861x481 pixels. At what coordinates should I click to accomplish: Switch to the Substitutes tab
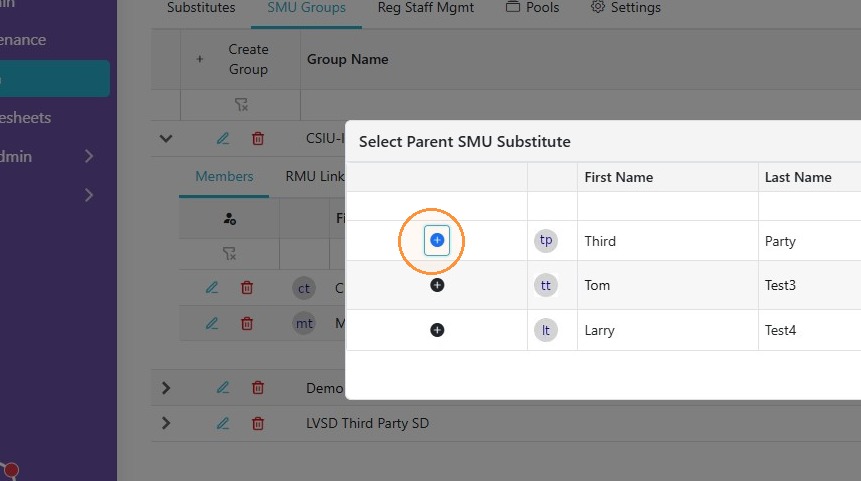coord(201,8)
